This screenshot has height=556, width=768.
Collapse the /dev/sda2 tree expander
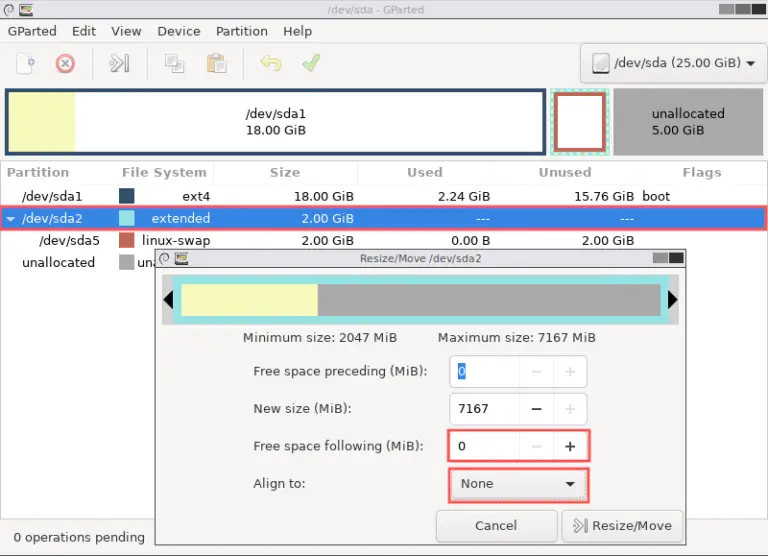(x=11, y=219)
